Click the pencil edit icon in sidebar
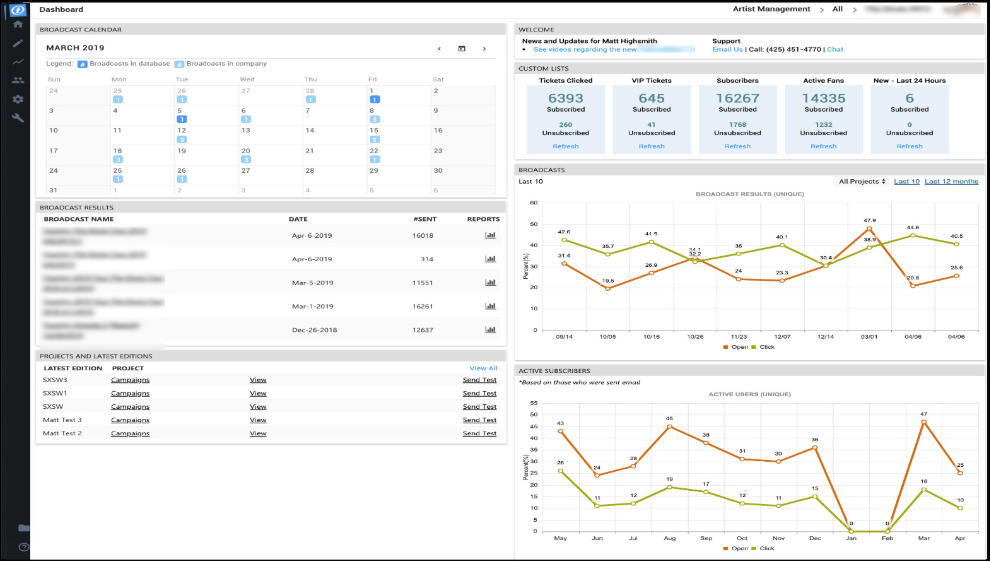990x561 pixels. [x=18, y=43]
